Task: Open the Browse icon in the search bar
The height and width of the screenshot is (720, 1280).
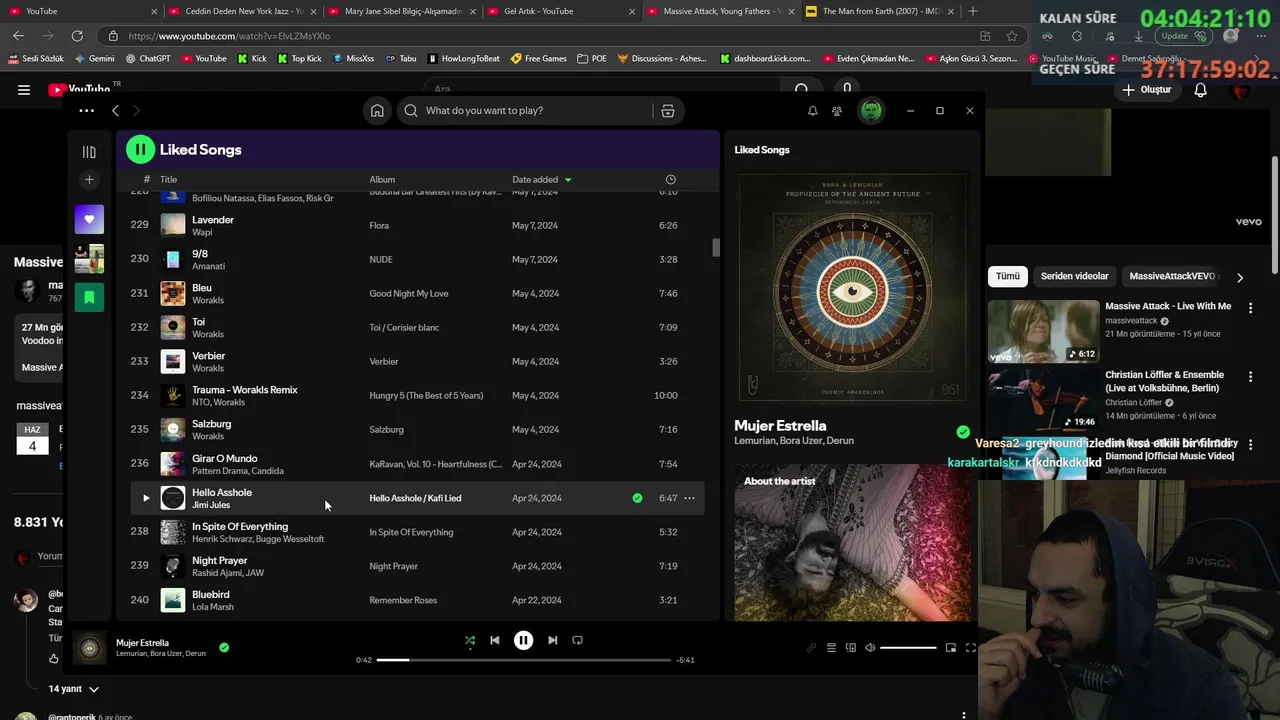Action: coord(668,111)
